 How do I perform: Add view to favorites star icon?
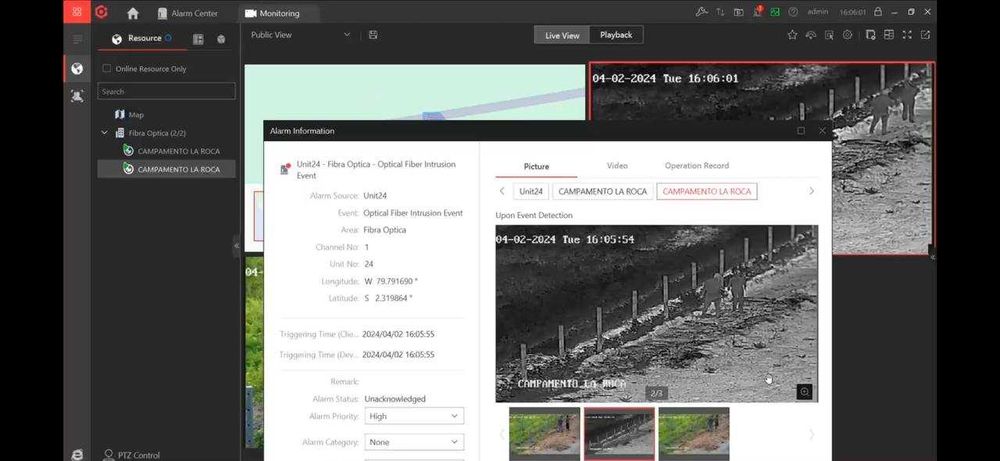[792, 35]
